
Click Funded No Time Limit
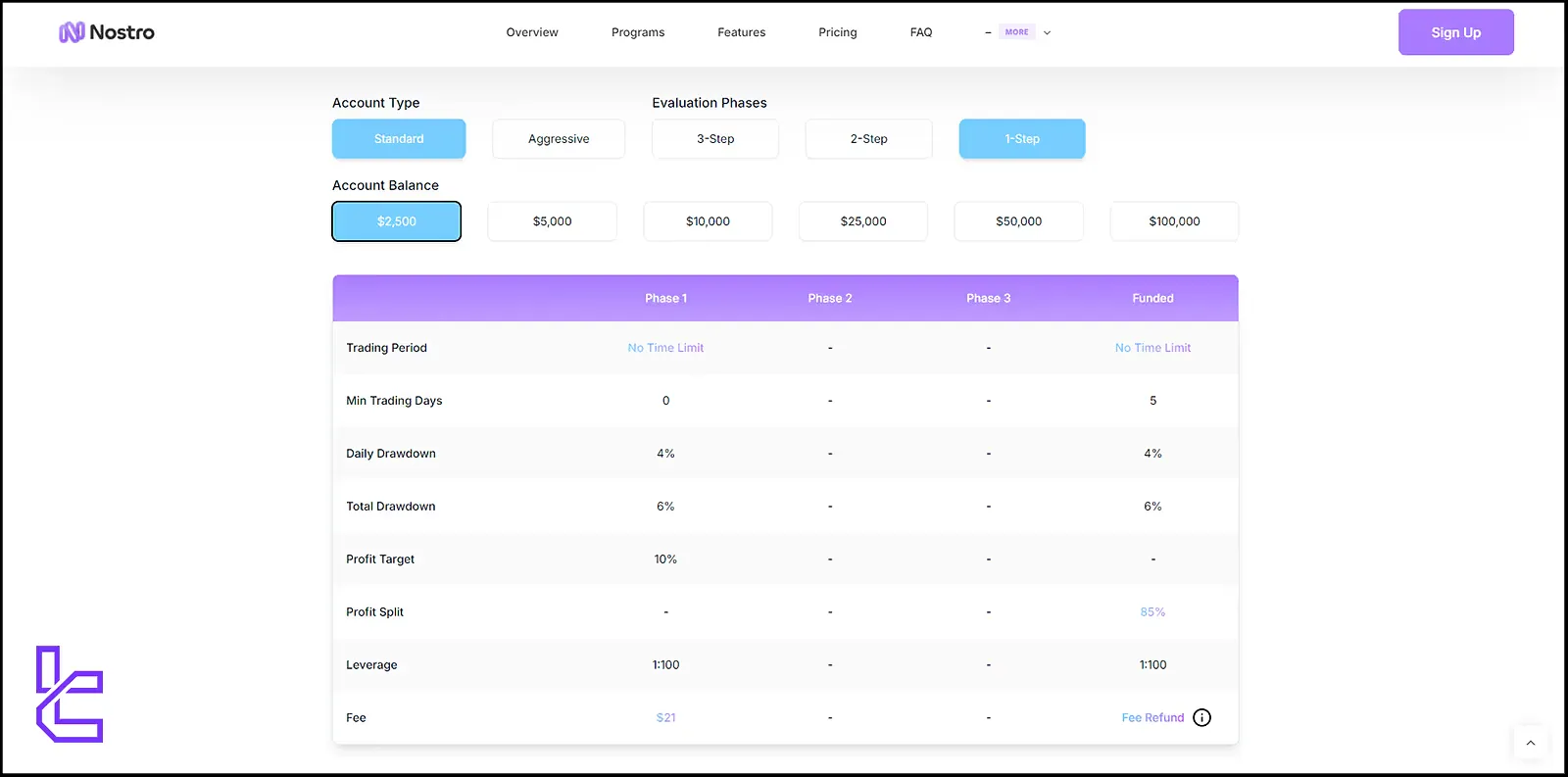tap(1152, 348)
